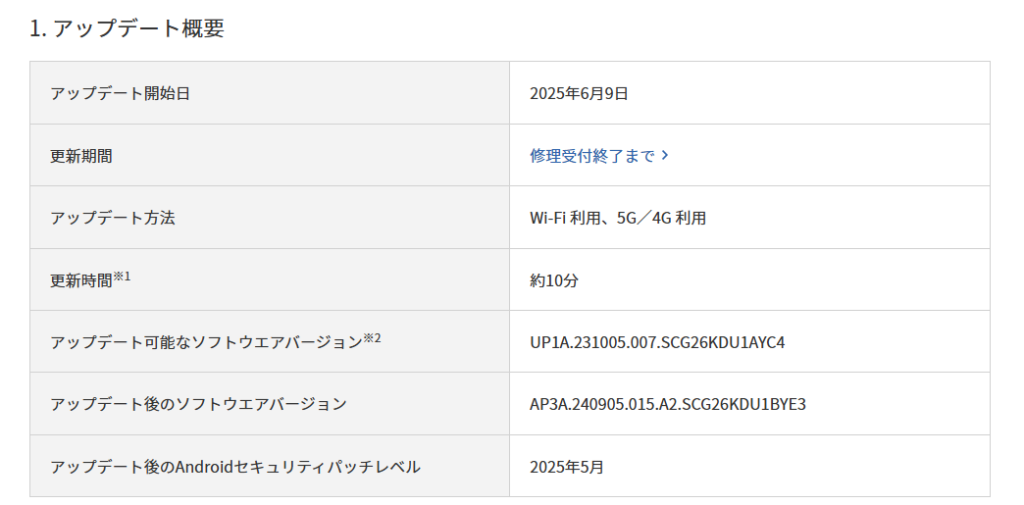Open the 修理受付終了まで link
The image size is (1024, 505).
point(599,156)
